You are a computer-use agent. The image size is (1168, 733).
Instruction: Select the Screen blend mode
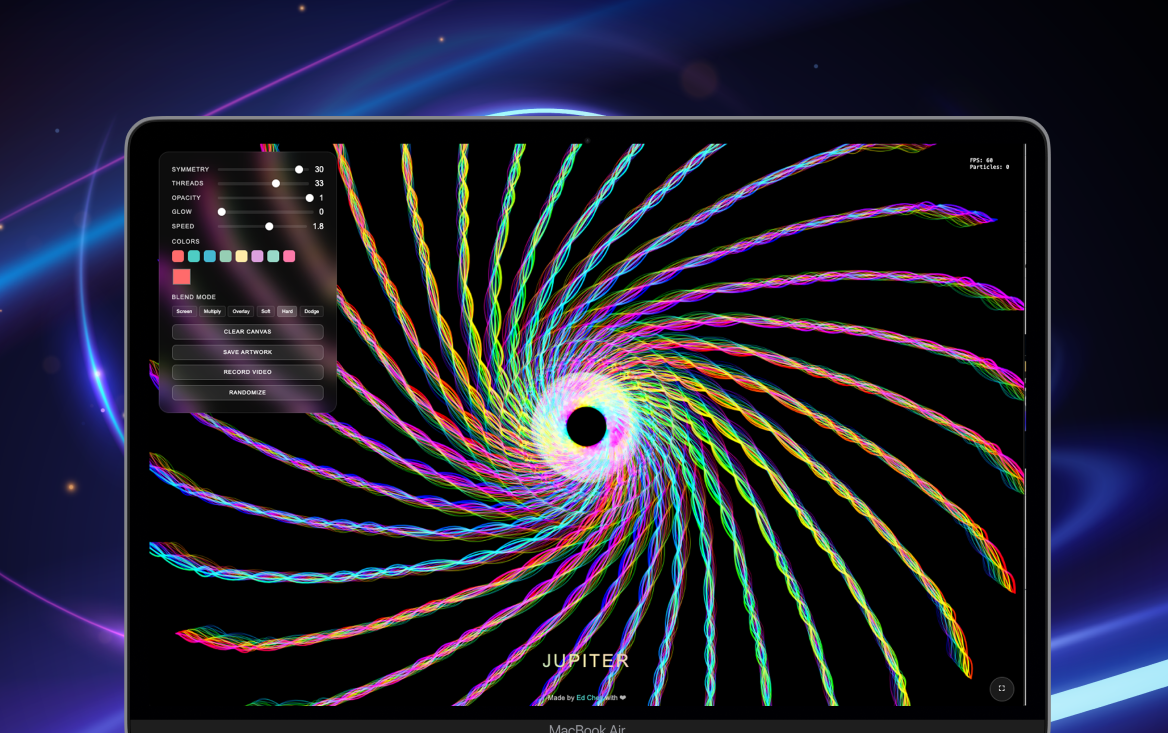[184, 312]
